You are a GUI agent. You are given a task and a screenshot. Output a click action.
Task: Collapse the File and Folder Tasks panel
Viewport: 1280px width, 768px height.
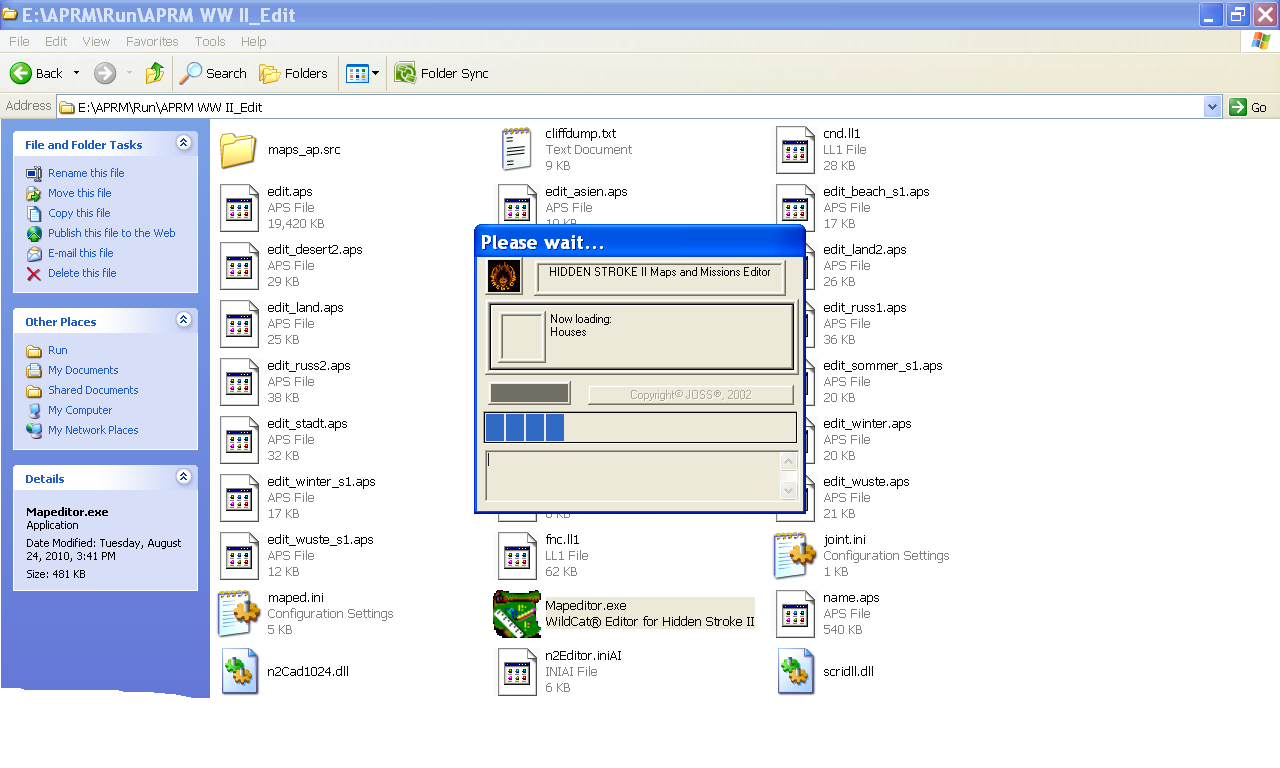pos(183,143)
